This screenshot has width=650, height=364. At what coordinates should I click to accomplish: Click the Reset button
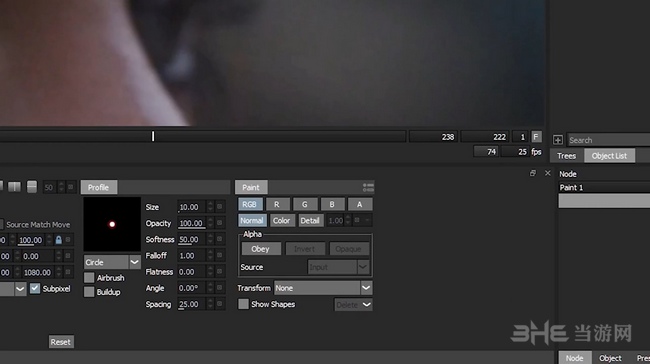coord(61,342)
